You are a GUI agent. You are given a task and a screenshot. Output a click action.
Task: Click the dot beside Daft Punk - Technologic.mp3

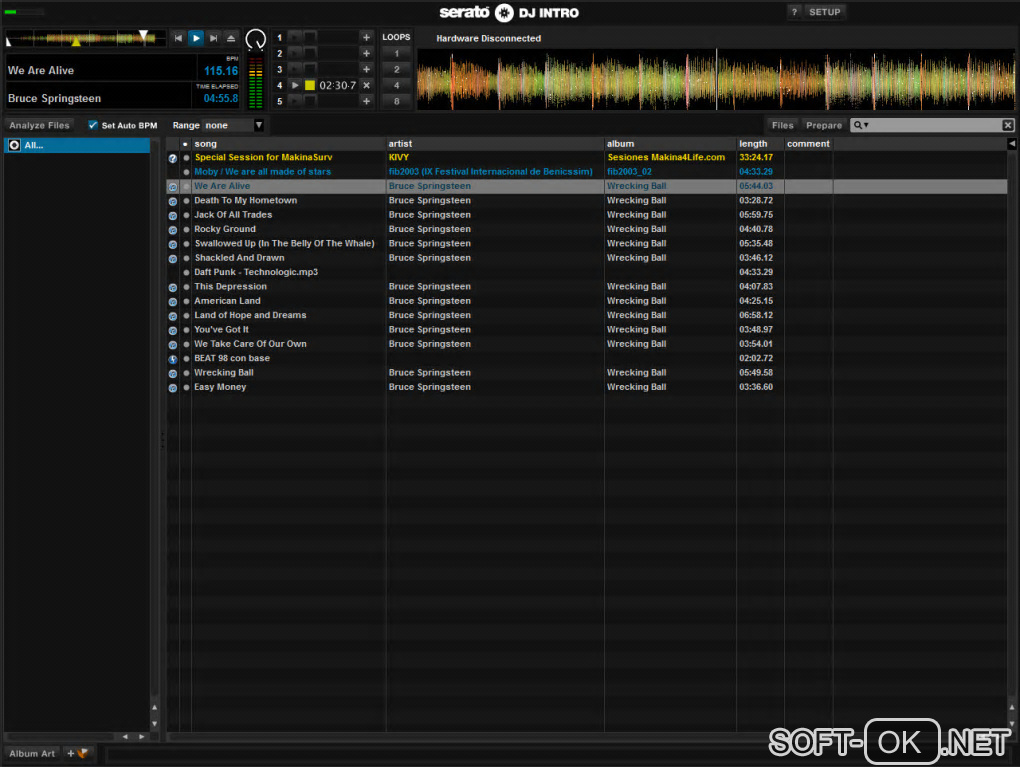pyautogui.click(x=186, y=273)
